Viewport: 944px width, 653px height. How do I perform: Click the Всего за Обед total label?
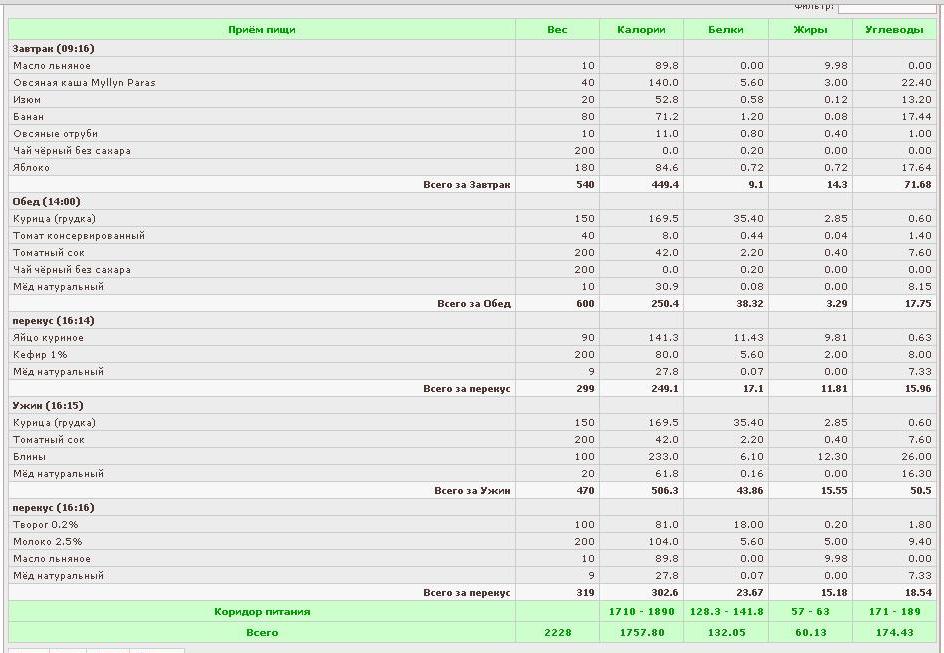474,304
